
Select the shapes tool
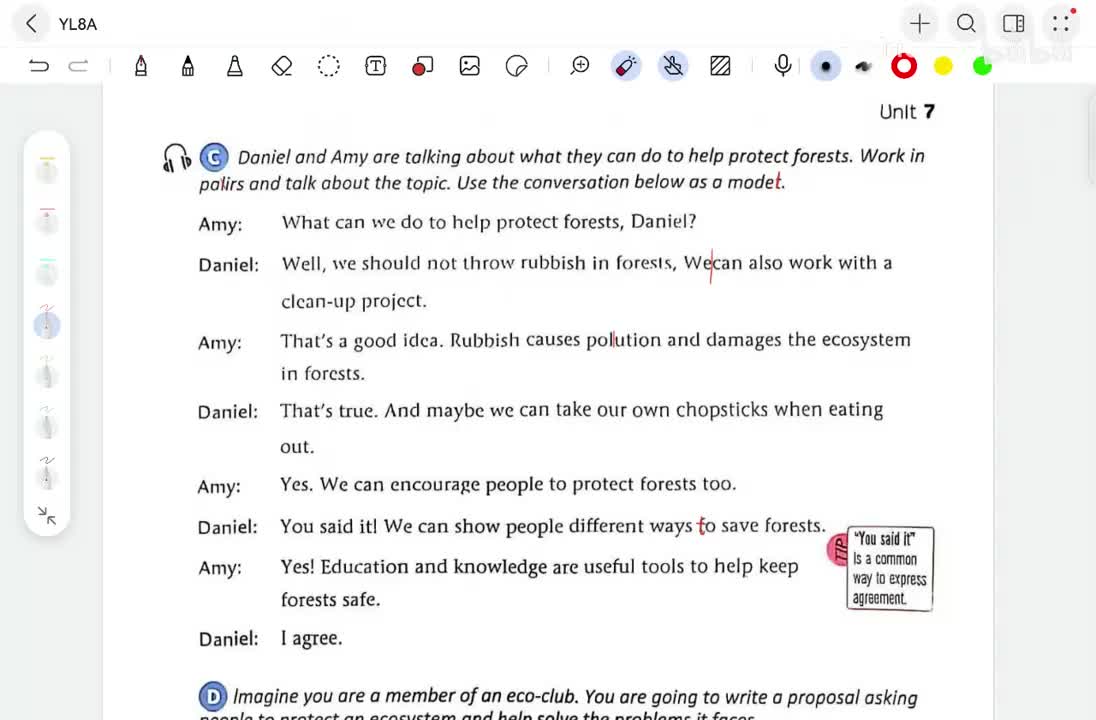pyautogui.click(x=422, y=66)
